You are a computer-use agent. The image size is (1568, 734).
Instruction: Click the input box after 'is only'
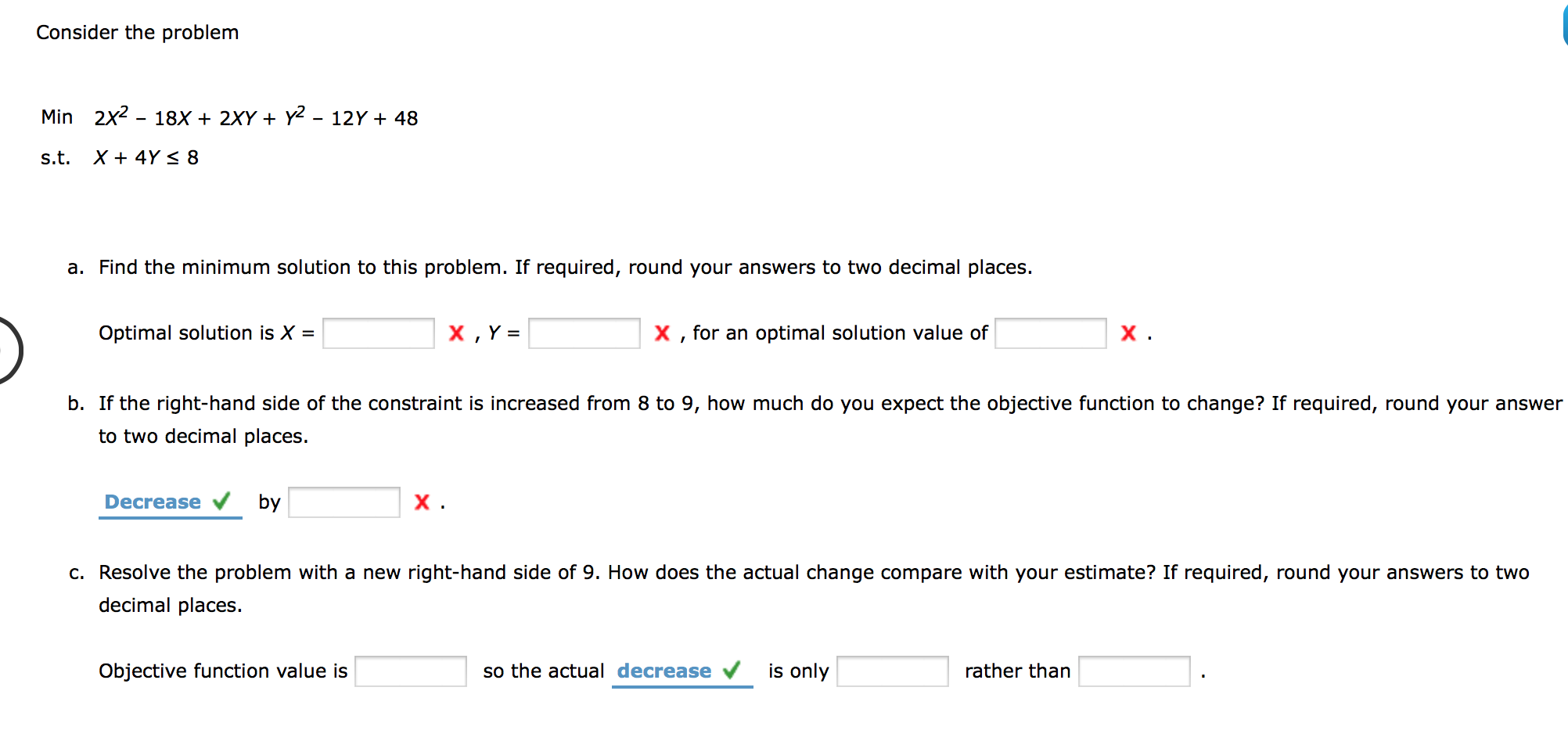[x=893, y=671]
